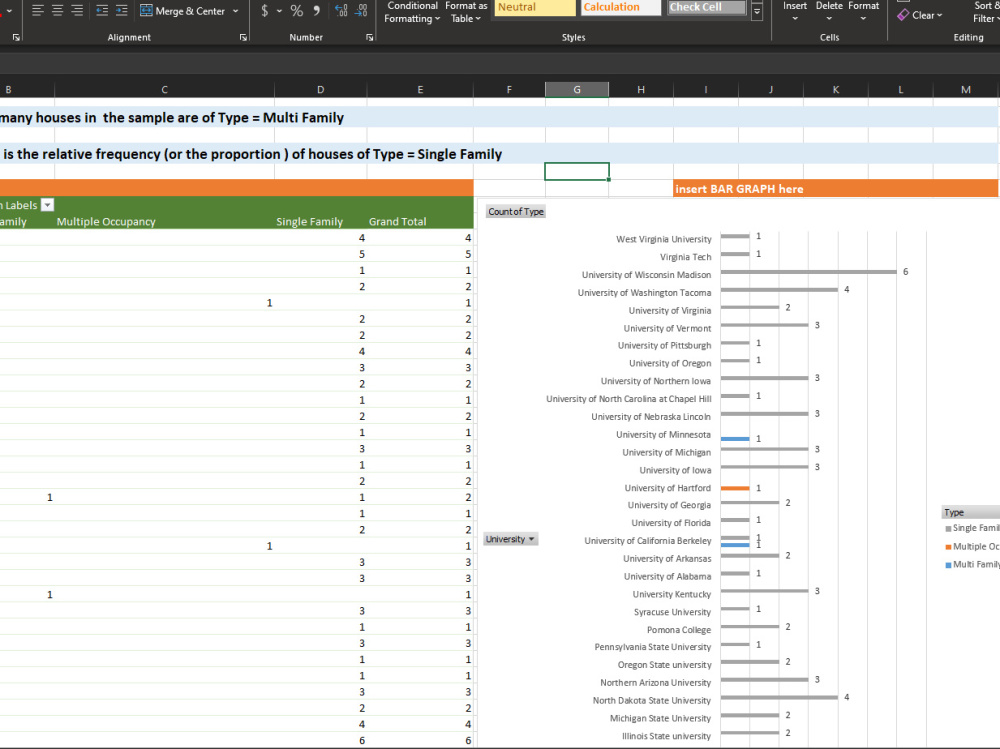Apply the Neutral cell style

(534, 7)
